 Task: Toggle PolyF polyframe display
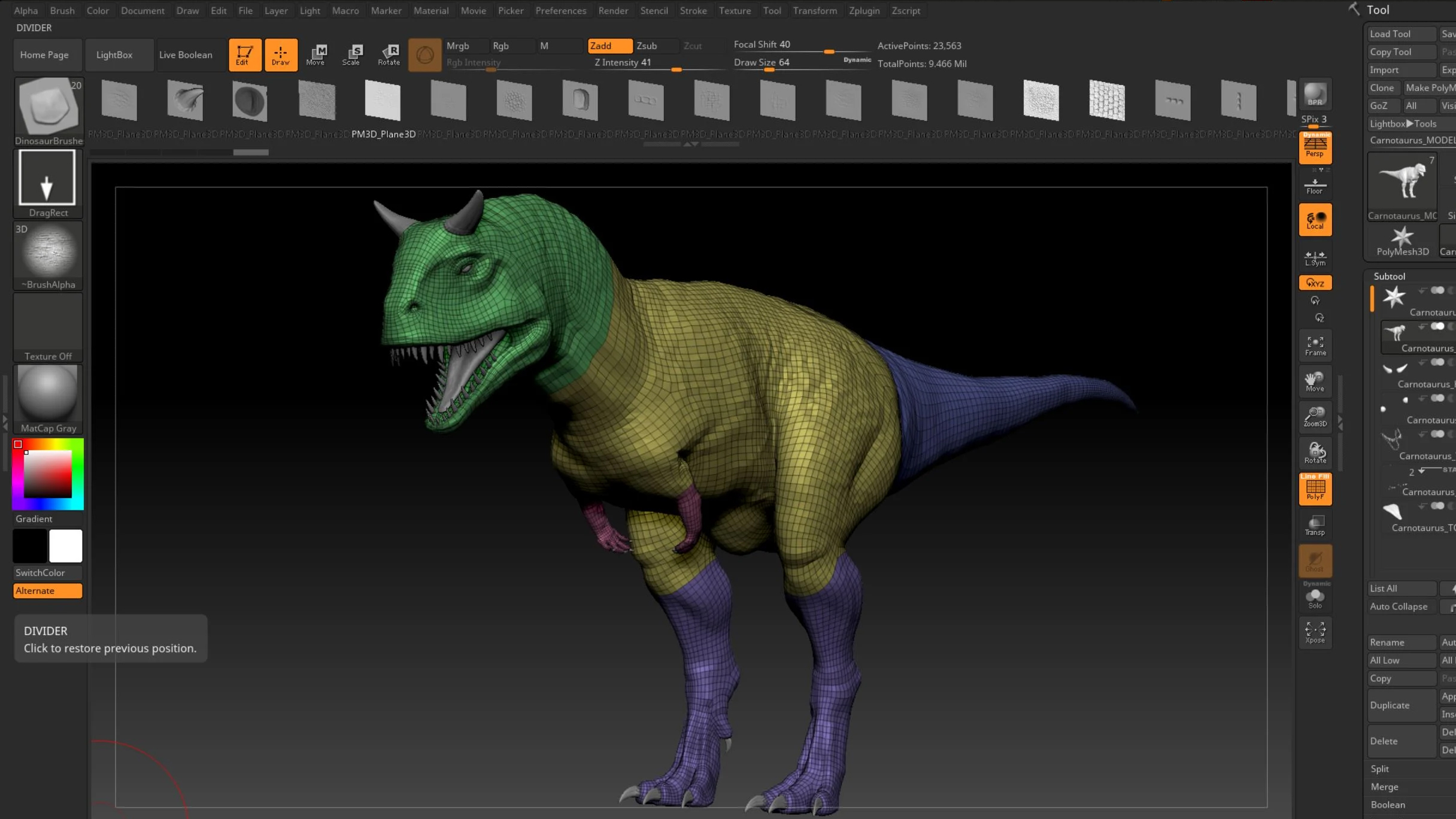(x=1315, y=489)
